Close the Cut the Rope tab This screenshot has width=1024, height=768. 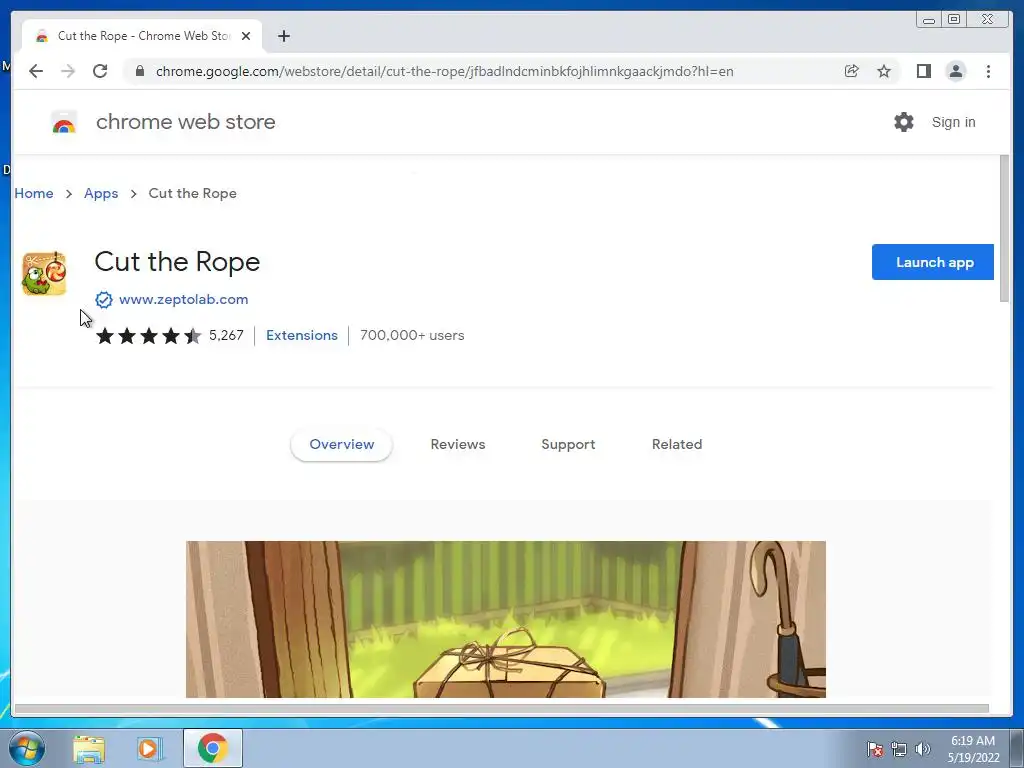246,36
